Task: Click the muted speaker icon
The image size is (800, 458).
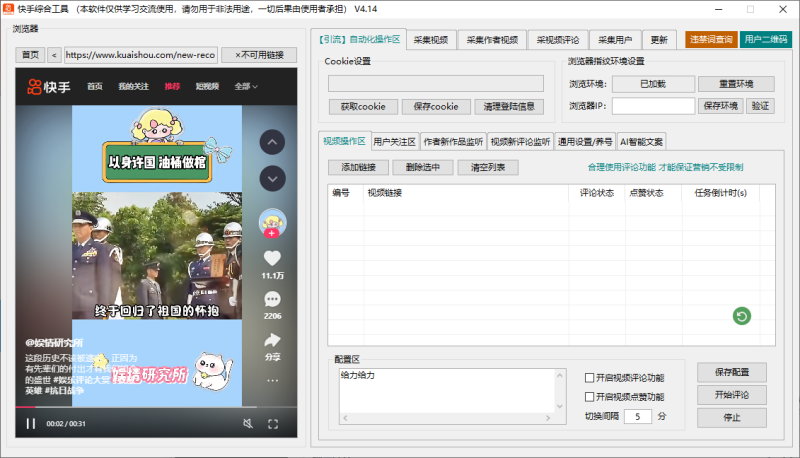Action: pos(248,423)
